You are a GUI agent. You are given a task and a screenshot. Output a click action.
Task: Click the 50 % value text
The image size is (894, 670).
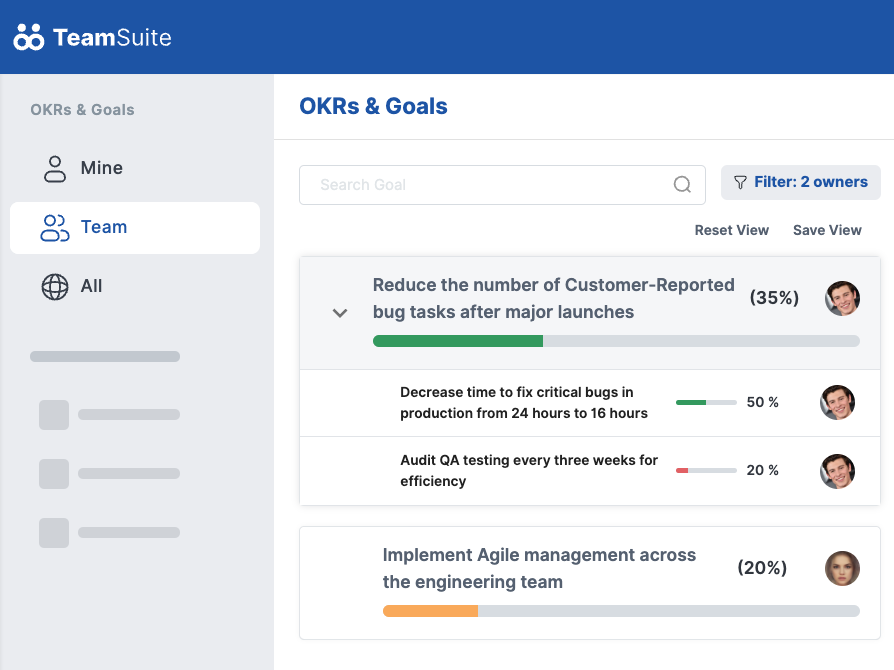pyautogui.click(x=762, y=403)
